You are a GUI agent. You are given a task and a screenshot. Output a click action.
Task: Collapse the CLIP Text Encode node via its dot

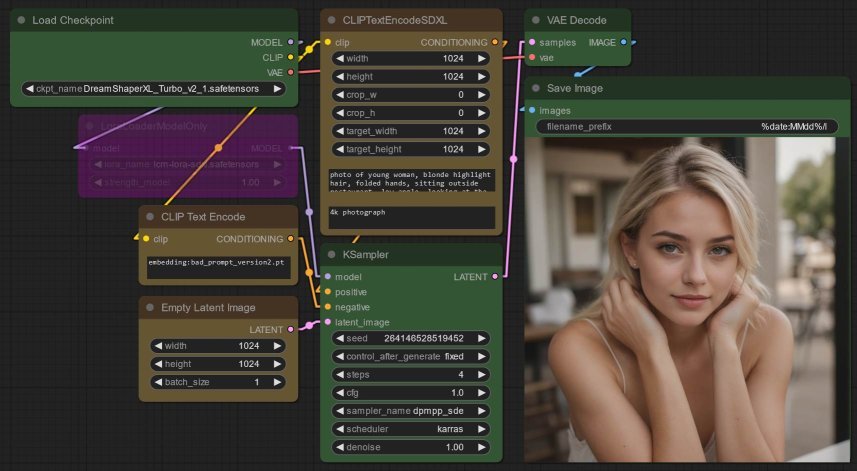click(150, 217)
